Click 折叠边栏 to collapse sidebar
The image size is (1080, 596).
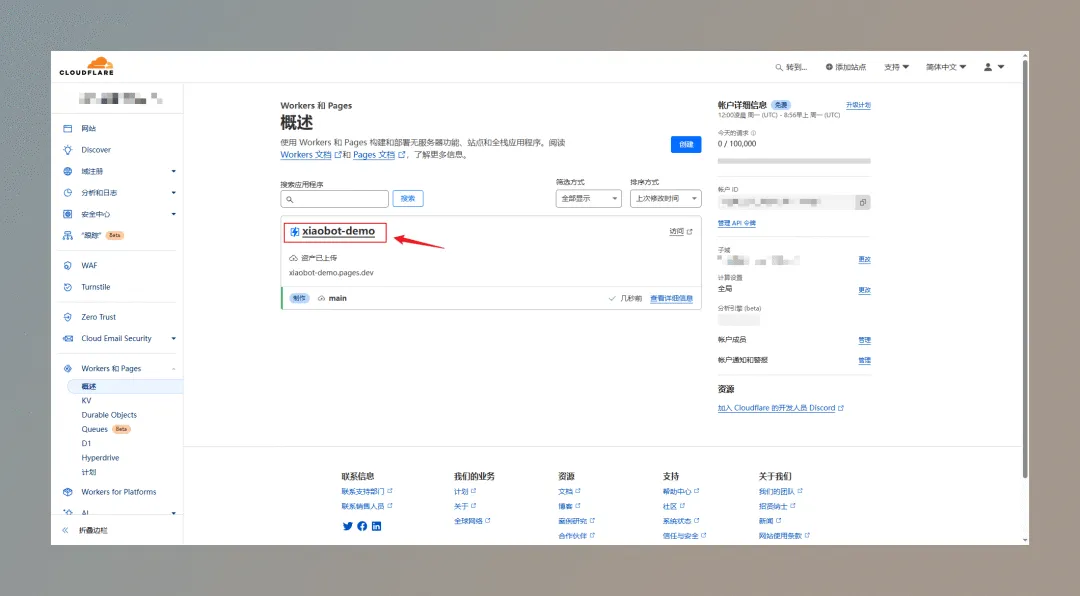coord(93,531)
